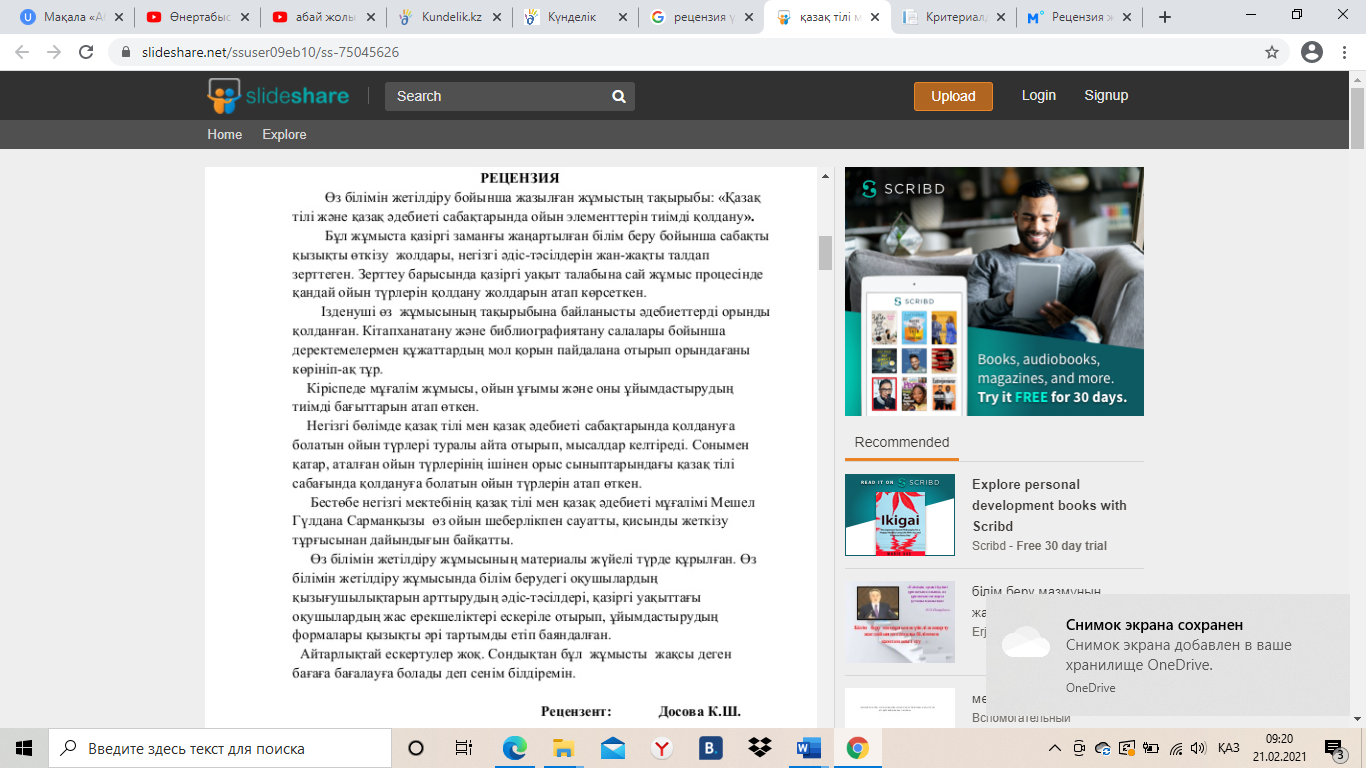Click the Scribd advertisement banner
The image size is (1366, 768).
pyautogui.click(x=994, y=291)
